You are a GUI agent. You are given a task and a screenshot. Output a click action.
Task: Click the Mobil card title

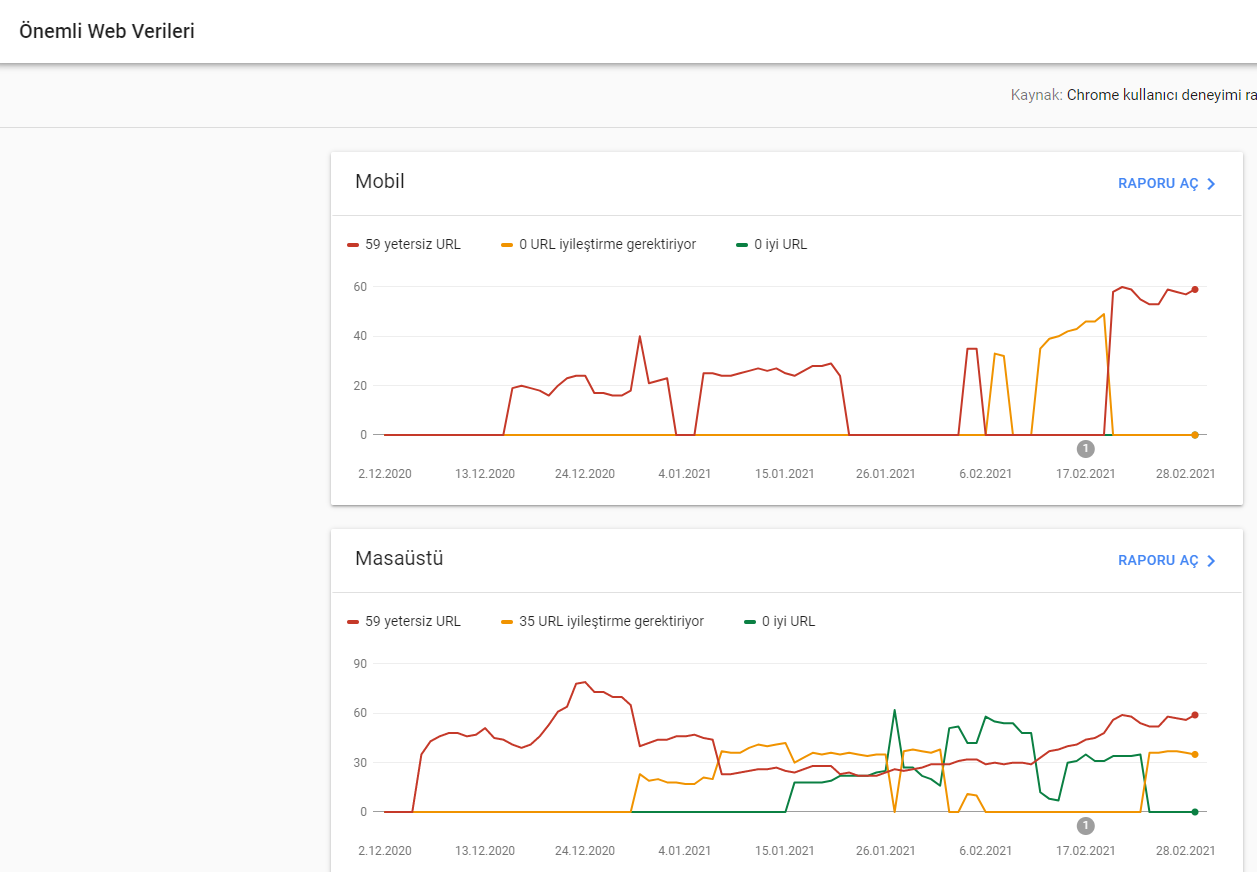[380, 181]
